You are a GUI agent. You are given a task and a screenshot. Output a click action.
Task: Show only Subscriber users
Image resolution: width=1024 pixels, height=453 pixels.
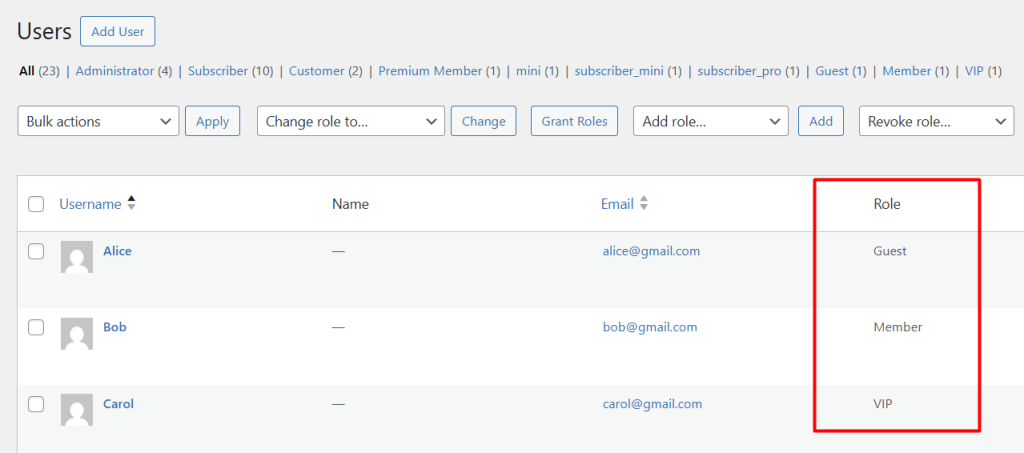tap(217, 71)
